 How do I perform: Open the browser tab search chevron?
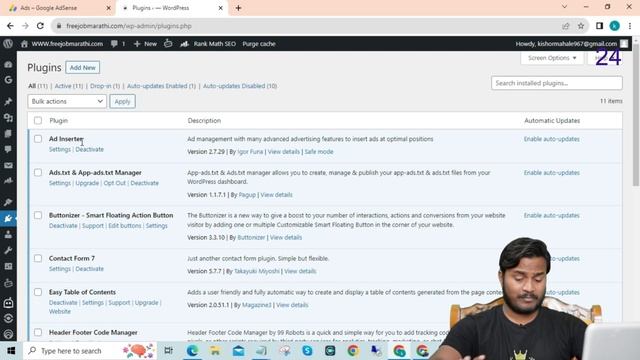coord(564,7)
